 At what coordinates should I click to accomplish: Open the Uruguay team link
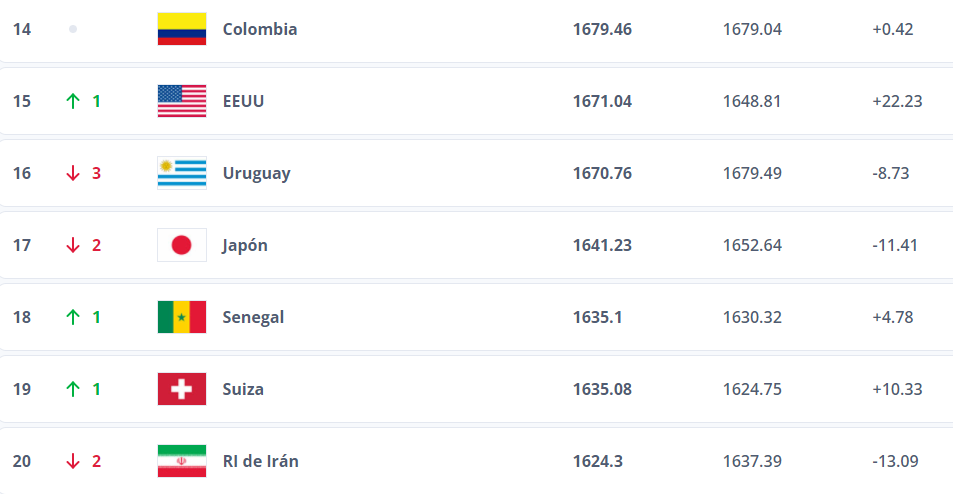[256, 173]
